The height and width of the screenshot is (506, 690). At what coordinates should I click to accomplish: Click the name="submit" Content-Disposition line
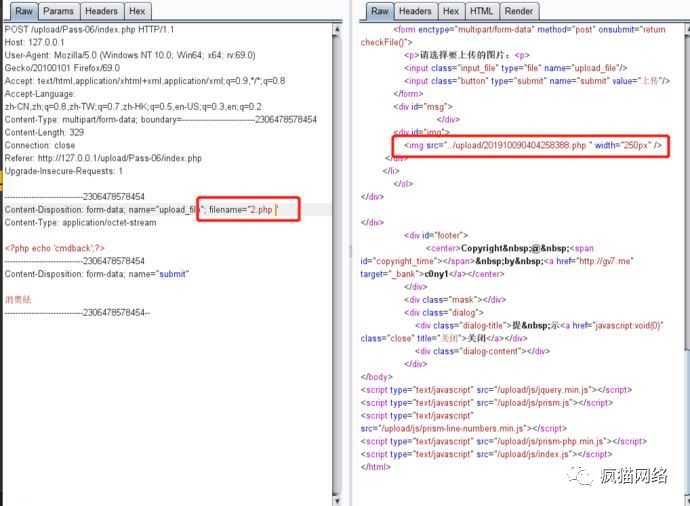[96, 274]
